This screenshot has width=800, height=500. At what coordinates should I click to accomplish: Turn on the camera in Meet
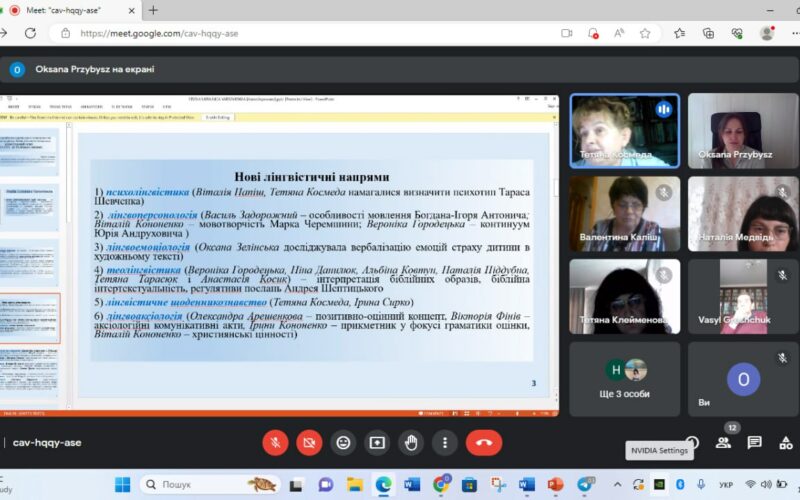pyautogui.click(x=309, y=442)
